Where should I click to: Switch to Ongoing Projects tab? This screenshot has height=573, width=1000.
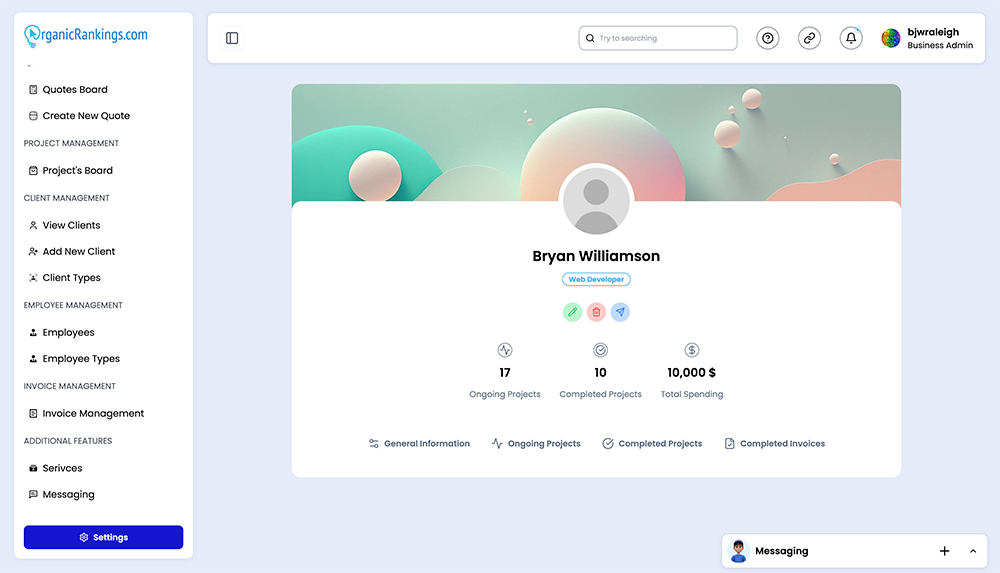pyautogui.click(x=536, y=443)
